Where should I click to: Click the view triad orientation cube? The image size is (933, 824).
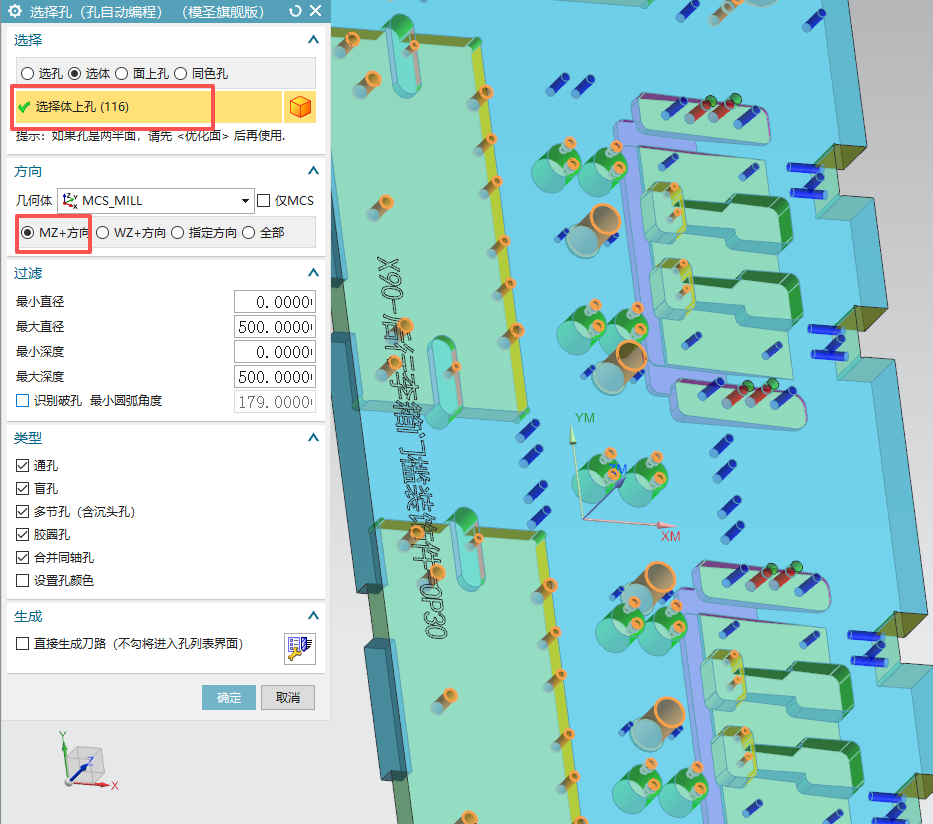[x=85, y=763]
